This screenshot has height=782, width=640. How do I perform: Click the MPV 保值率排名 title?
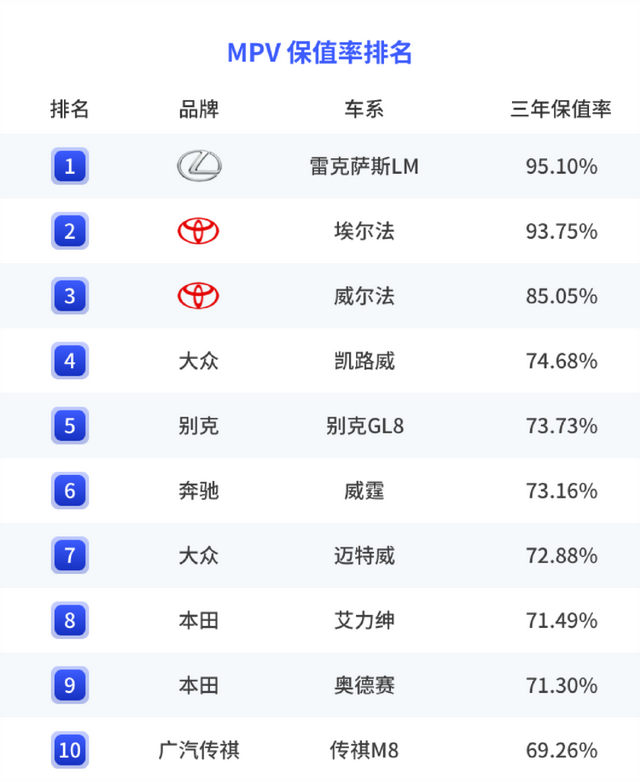tap(320, 52)
